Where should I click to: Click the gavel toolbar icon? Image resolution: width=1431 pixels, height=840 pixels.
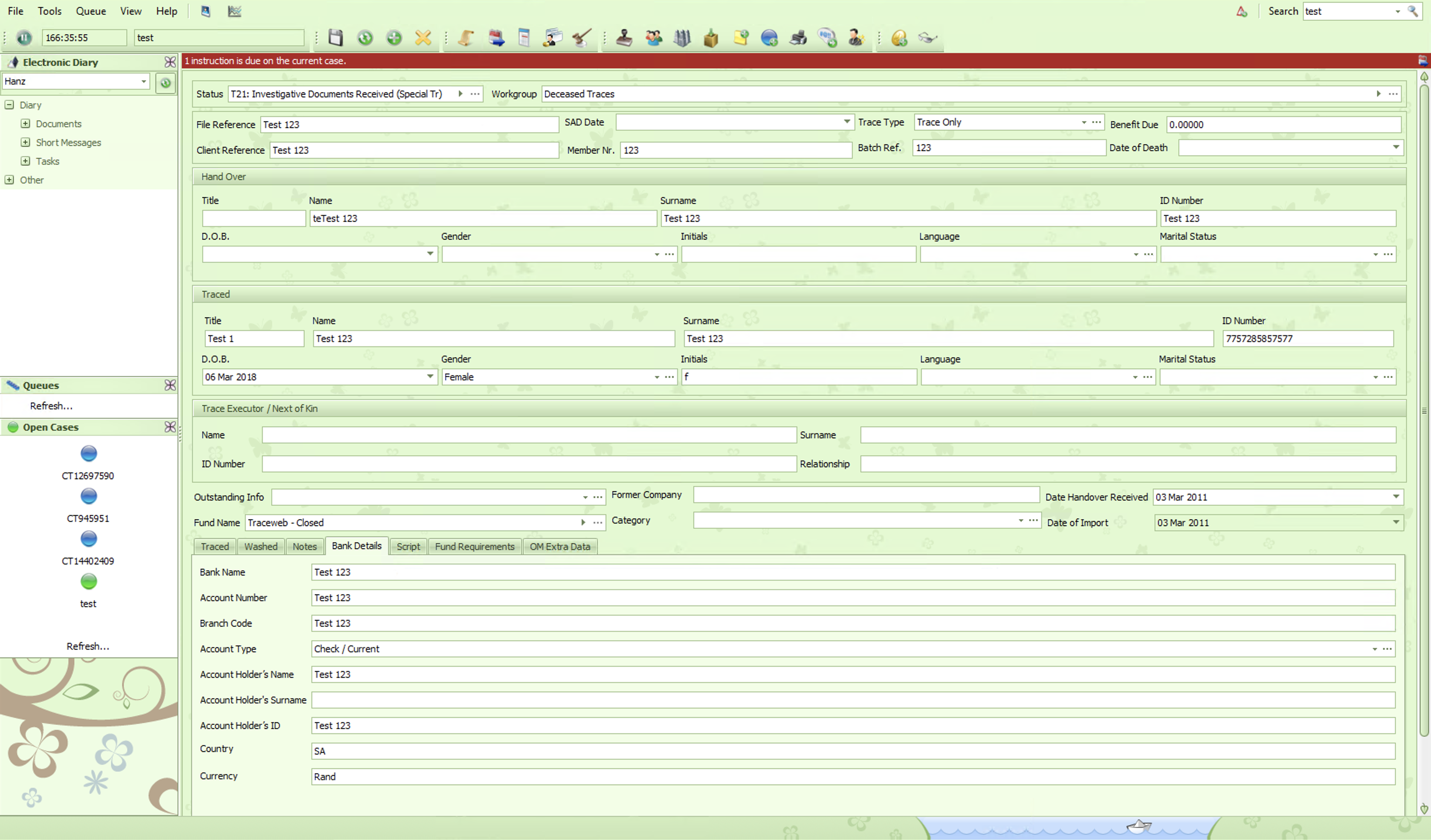pos(582,38)
